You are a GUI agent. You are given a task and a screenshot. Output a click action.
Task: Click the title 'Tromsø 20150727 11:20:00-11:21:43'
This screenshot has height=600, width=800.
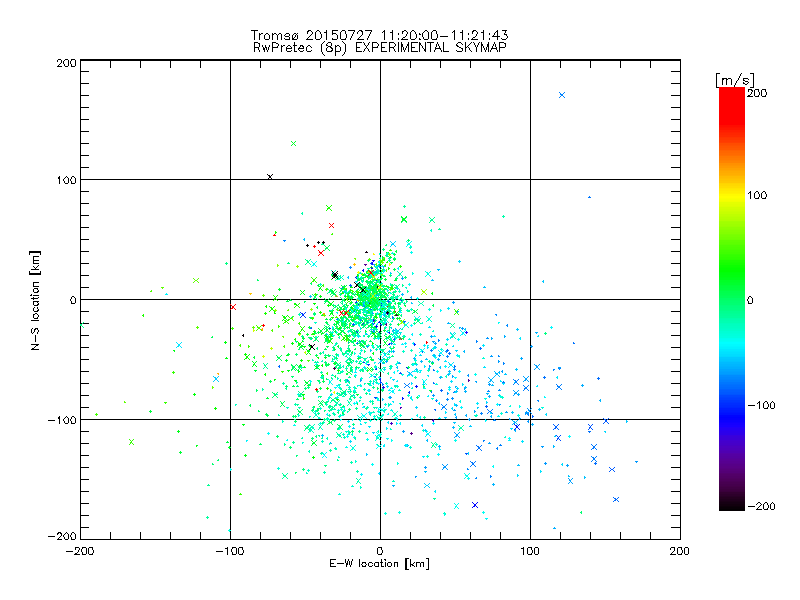tap(379, 35)
